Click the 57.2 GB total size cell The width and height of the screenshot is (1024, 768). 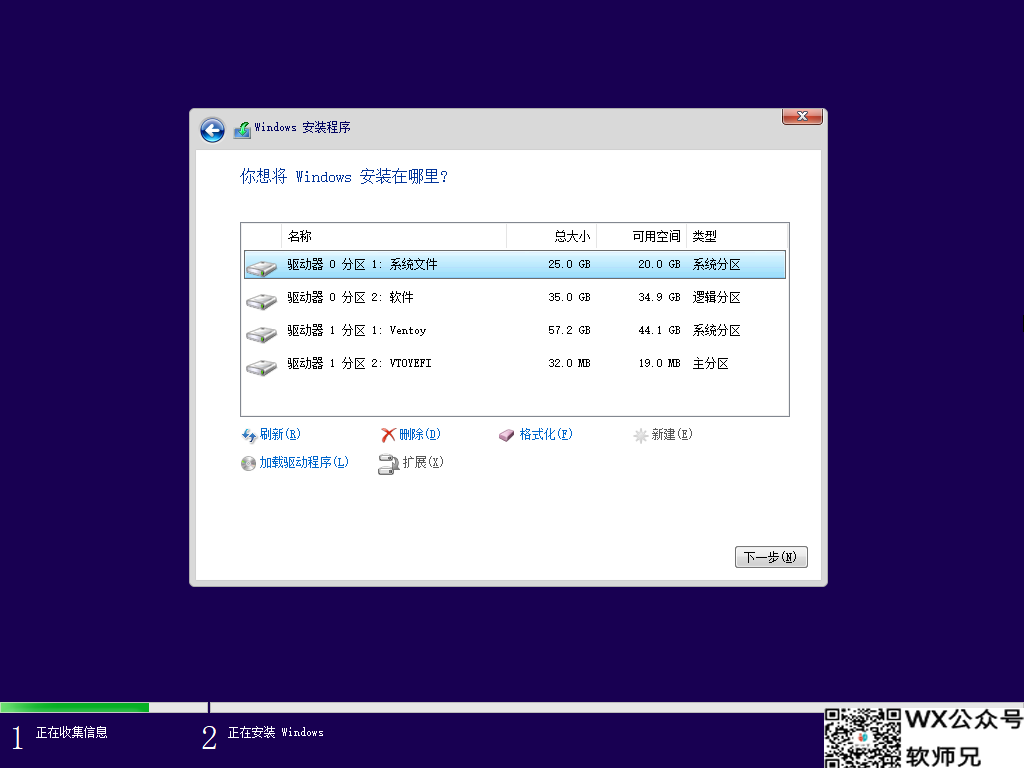(x=569, y=330)
